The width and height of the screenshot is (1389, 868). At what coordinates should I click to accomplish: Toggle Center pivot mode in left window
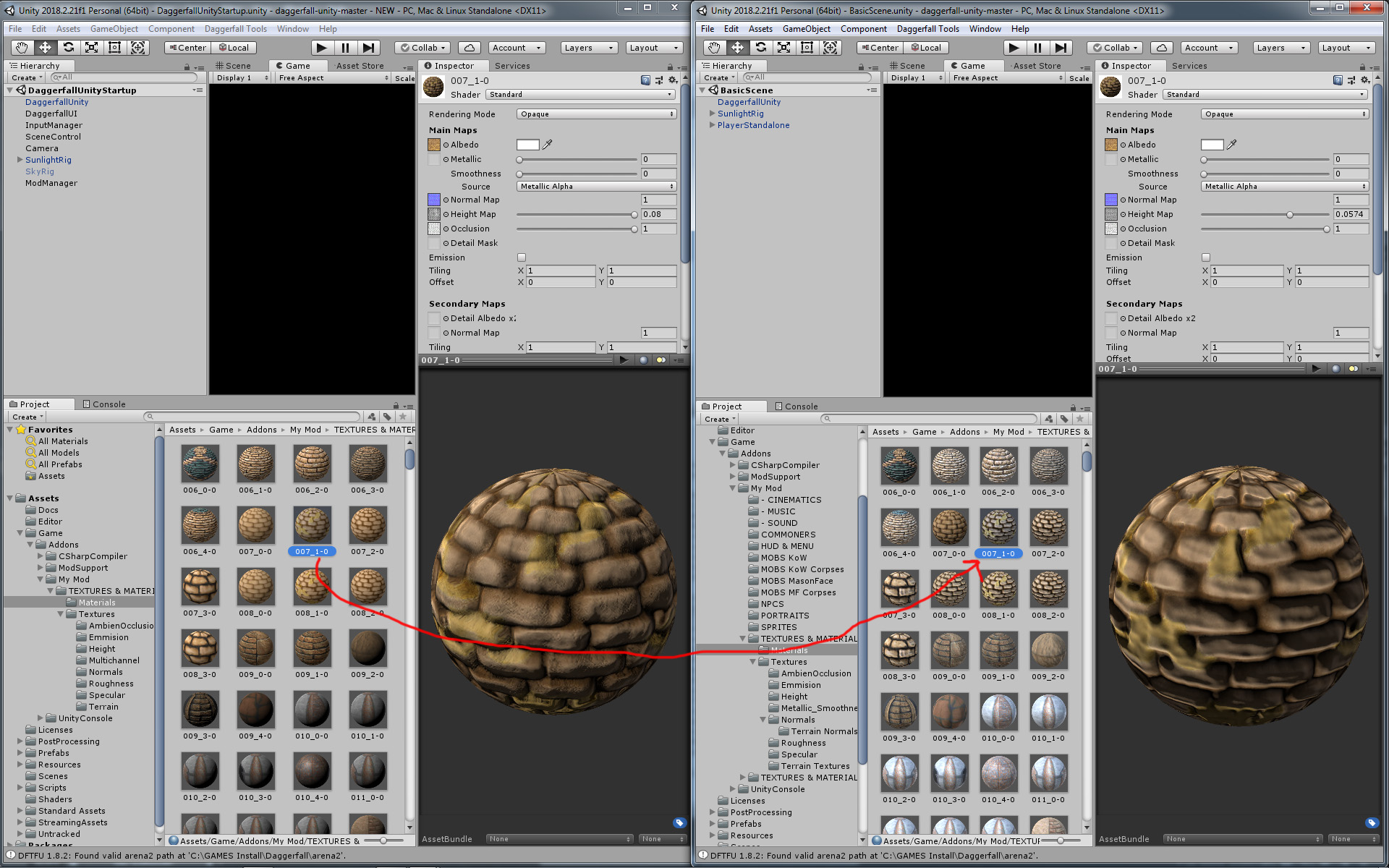pos(187,48)
